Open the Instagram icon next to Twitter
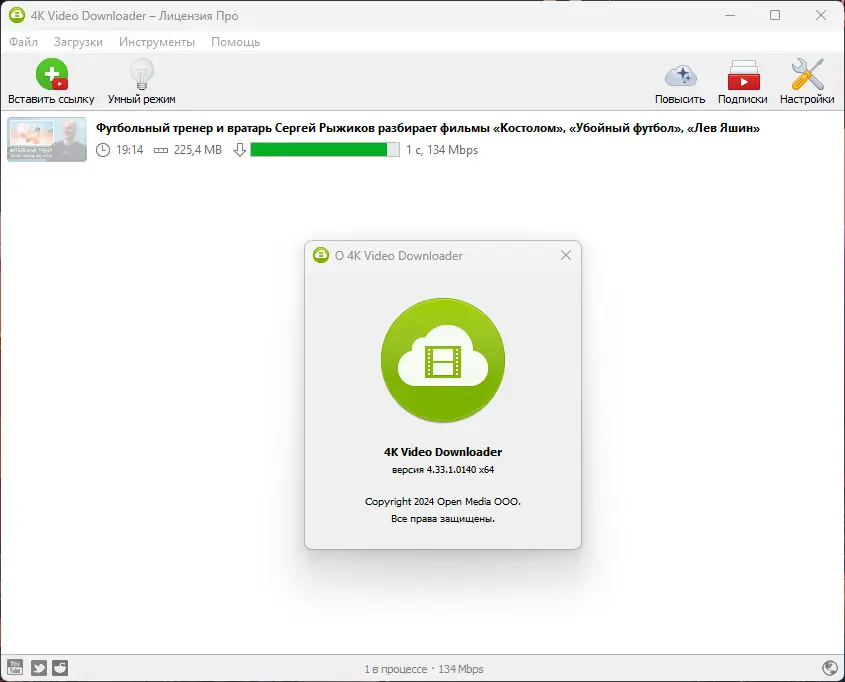The height and width of the screenshot is (682, 845). [60, 667]
